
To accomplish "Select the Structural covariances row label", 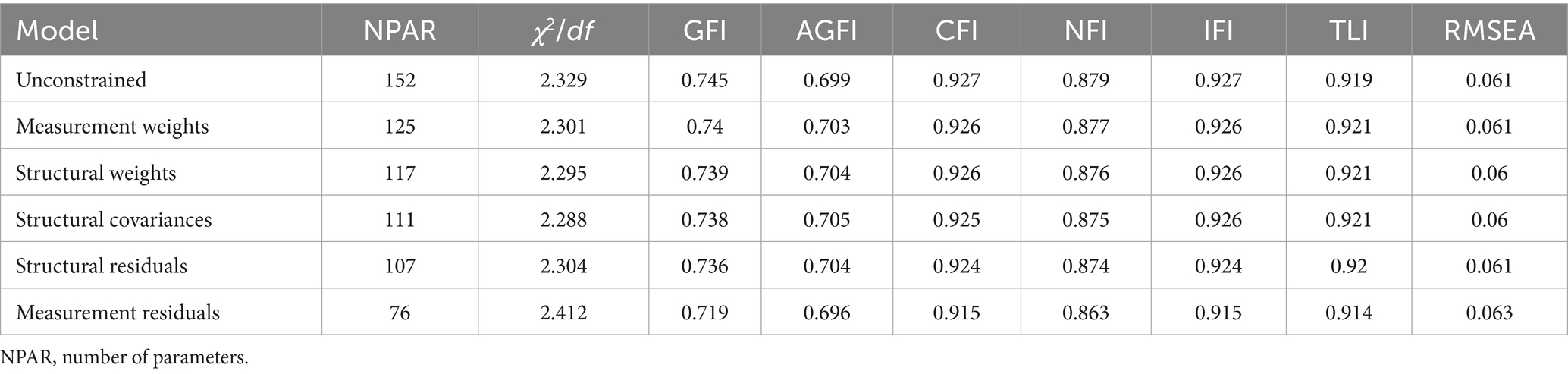I will (x=114, y=219).
